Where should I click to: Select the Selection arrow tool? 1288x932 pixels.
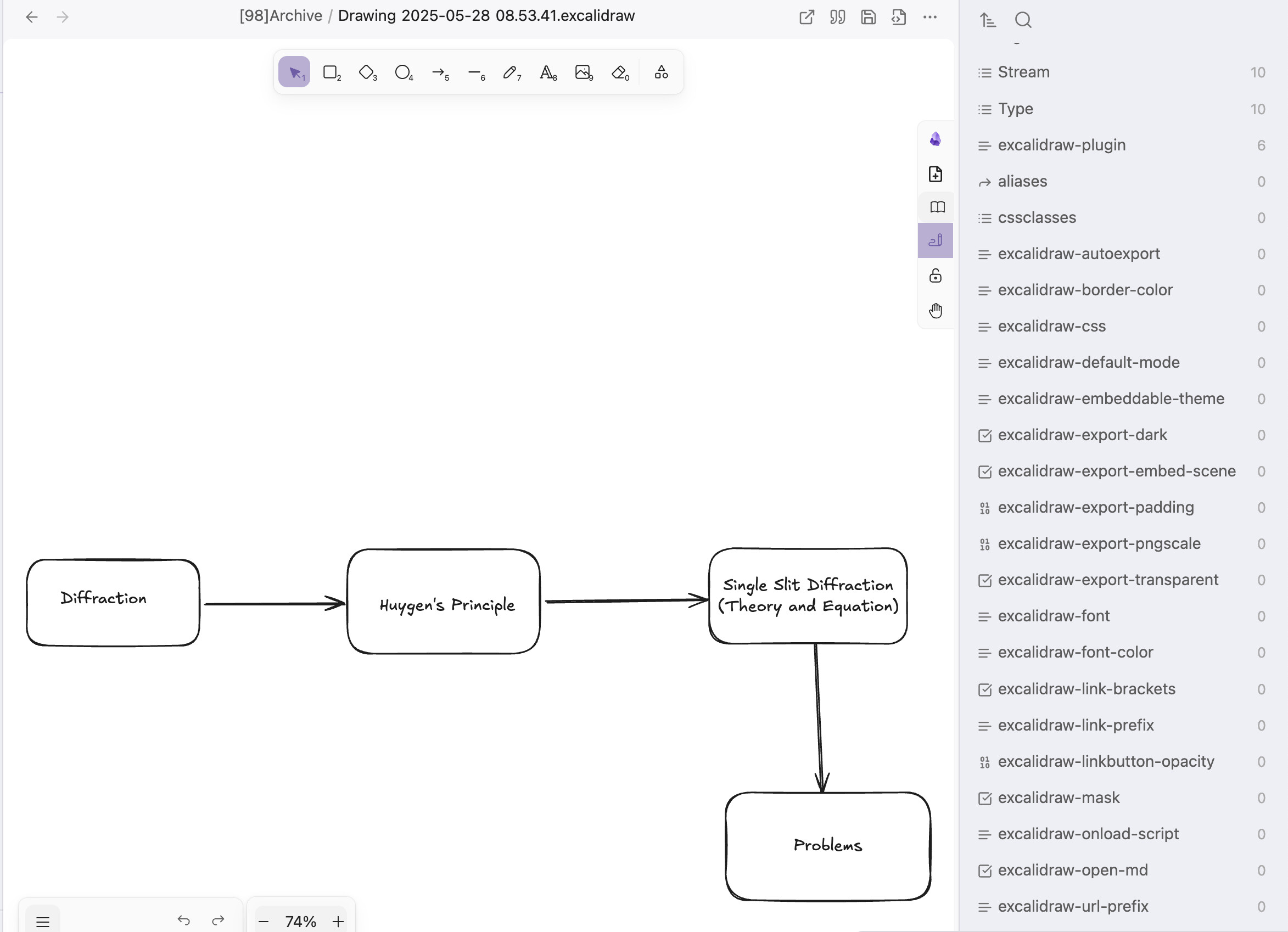point(294,72)
